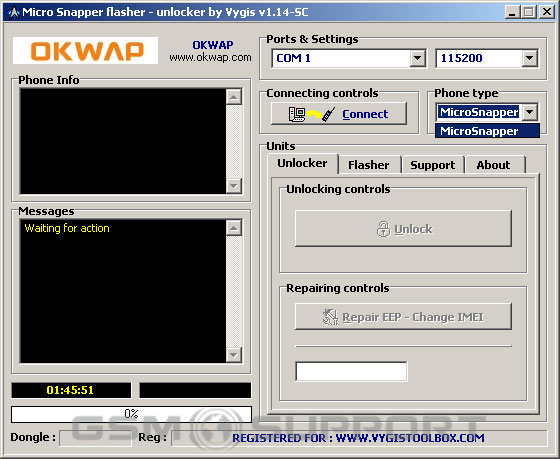Open the Support tab

point(432,165)
